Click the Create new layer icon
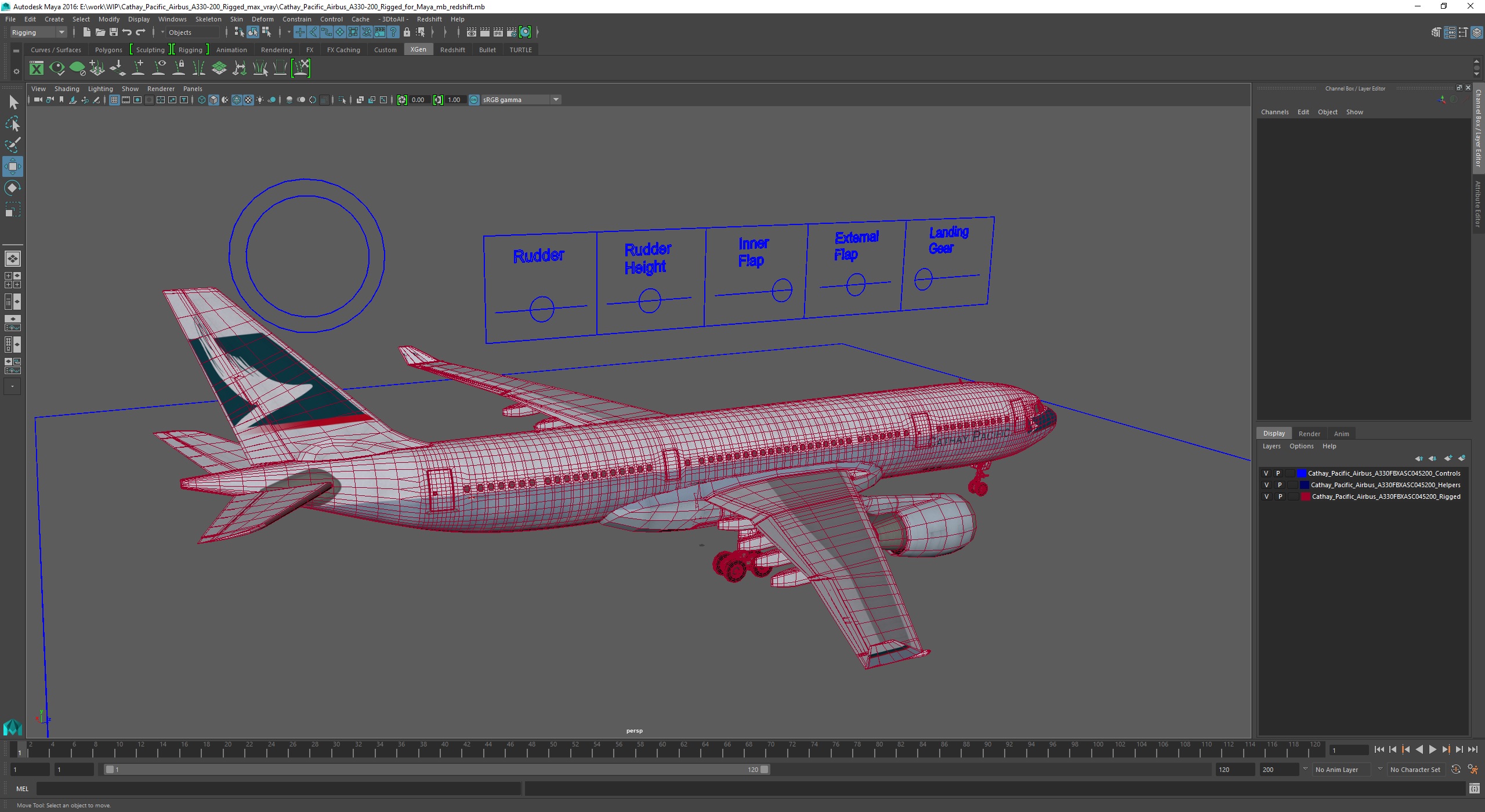Image resolution: width=1485 pixels, height=812 pixels. (1448, 458)
